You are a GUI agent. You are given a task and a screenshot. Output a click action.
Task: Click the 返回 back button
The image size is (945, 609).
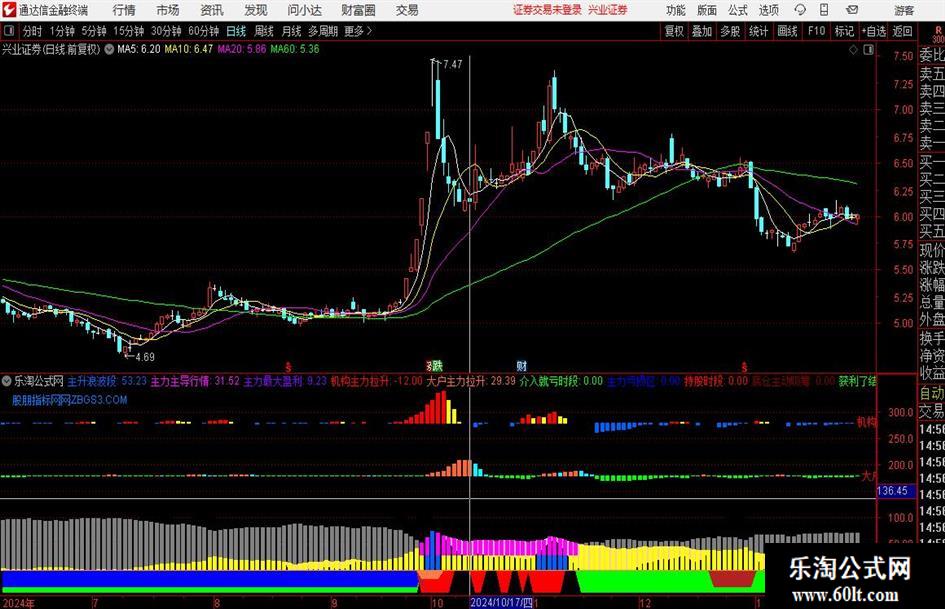(902, 31)
